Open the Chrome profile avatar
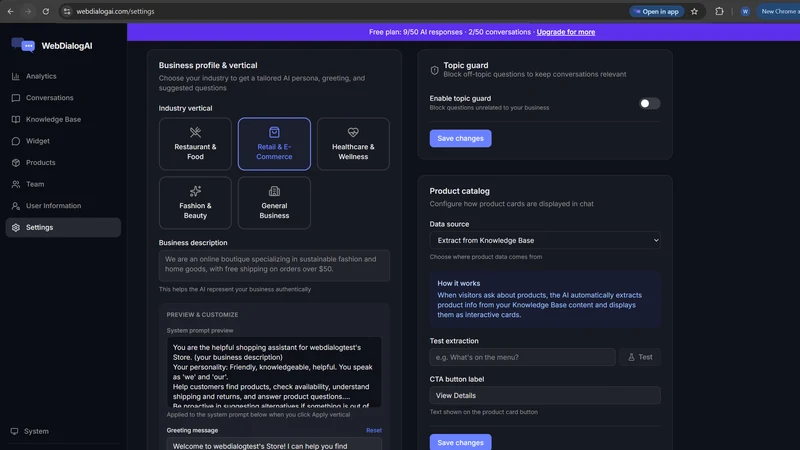800x450 pixels. click(745, 11)
